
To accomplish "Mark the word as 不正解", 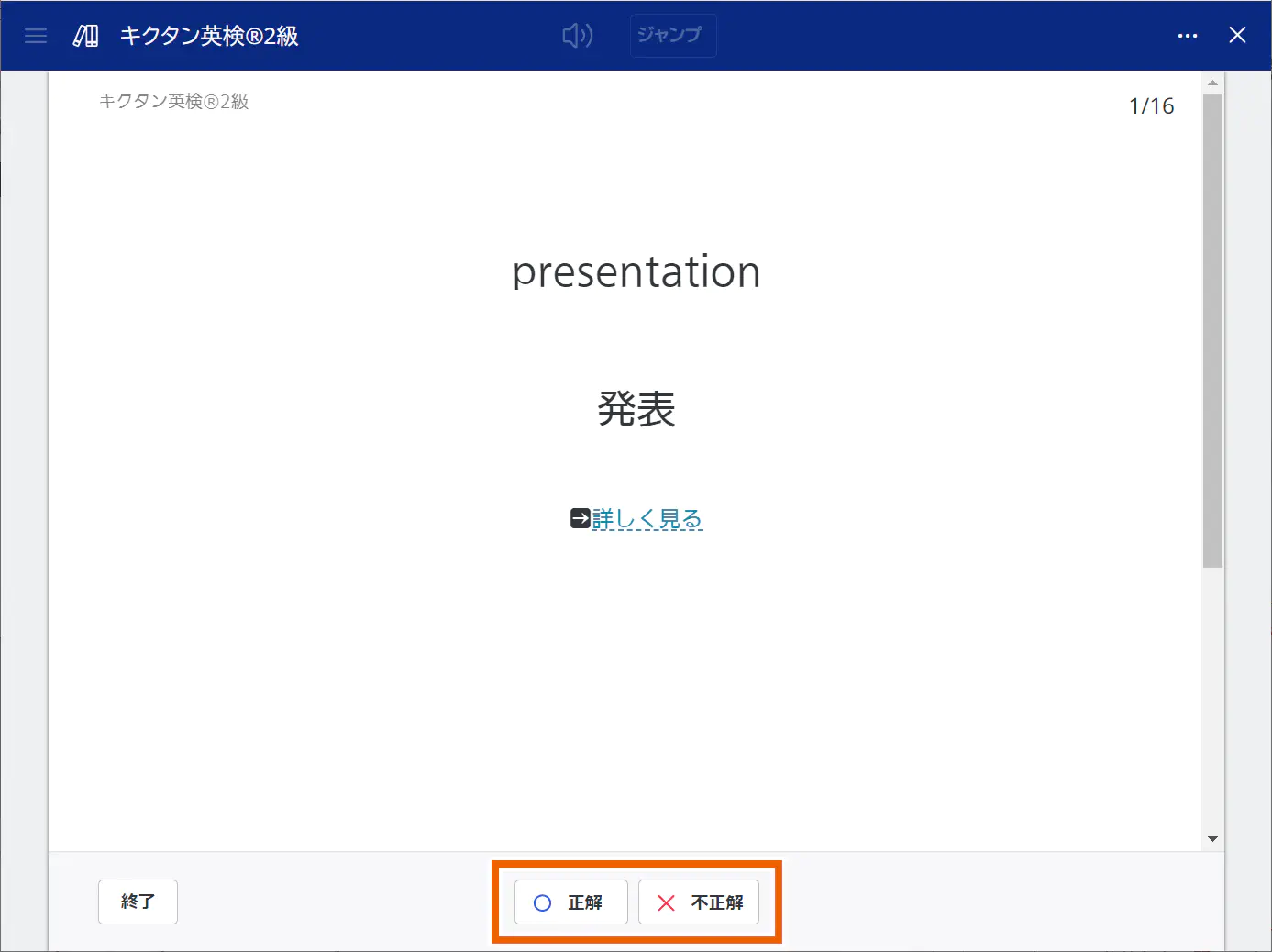I will [x=699, y=902].
